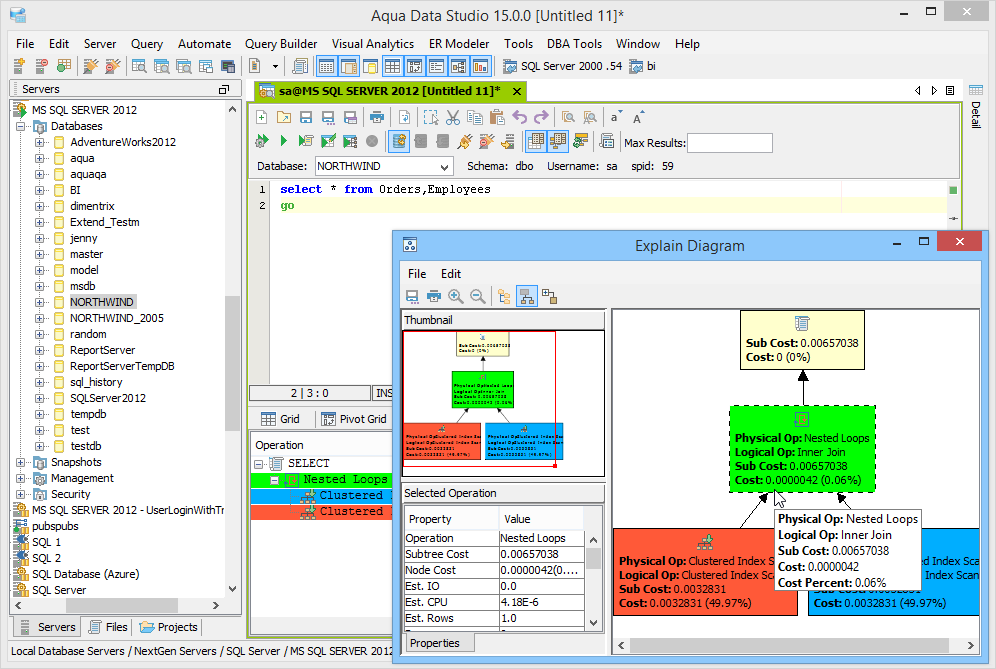This screenshot has height=669, width=996.
Task: Click the Open file icon in editor toolbar
Action: tap(284, 118)
